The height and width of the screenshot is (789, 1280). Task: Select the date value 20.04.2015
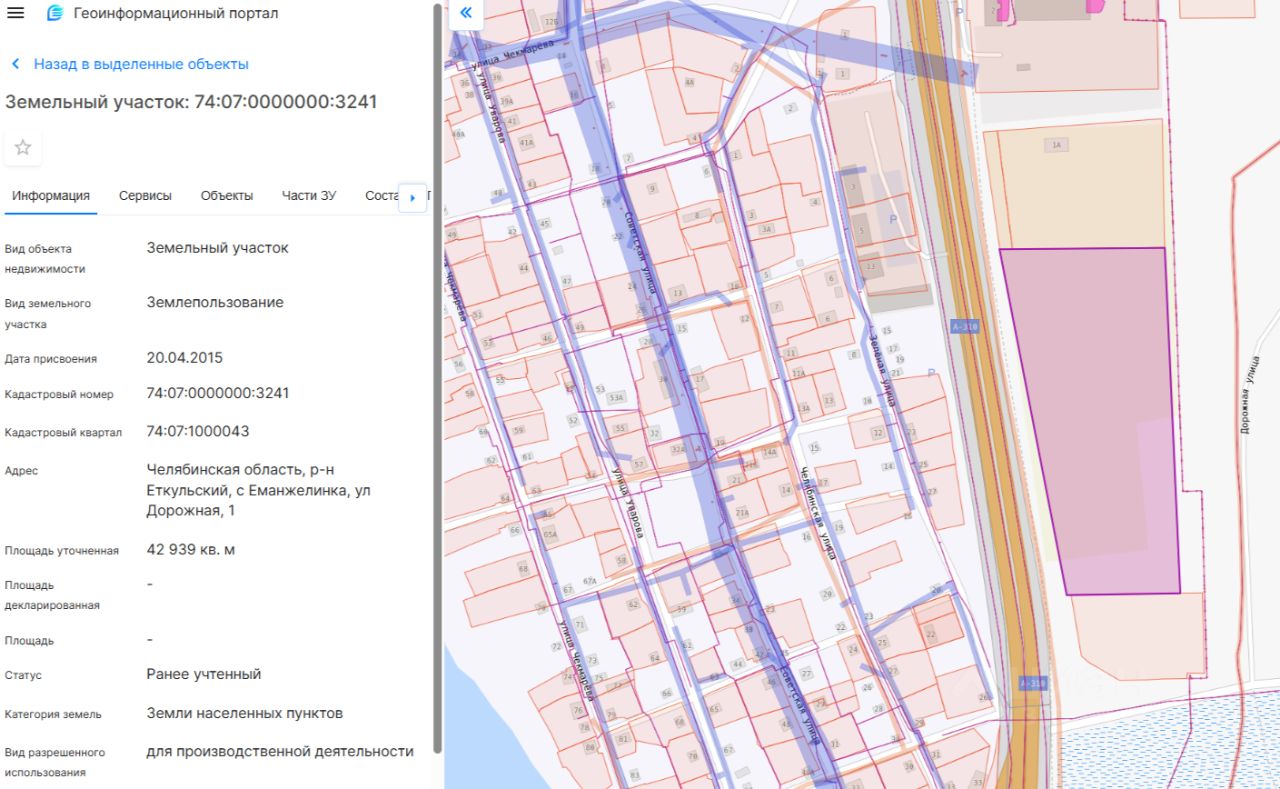click(185, 358)
